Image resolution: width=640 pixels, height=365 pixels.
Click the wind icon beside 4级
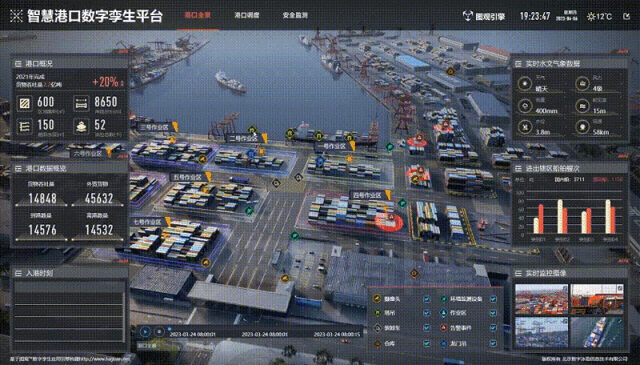tap(582, 84)
